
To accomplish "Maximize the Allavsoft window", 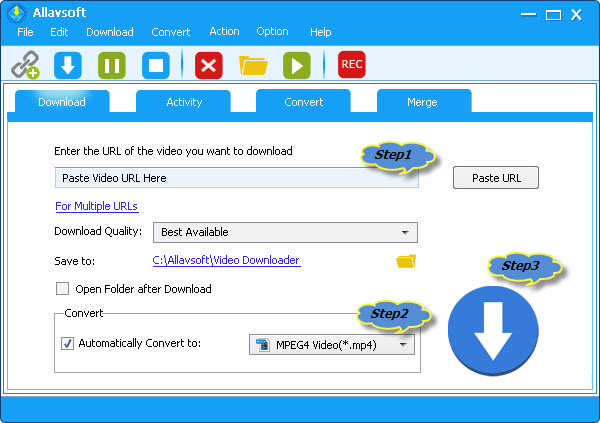I will (553, 15).
